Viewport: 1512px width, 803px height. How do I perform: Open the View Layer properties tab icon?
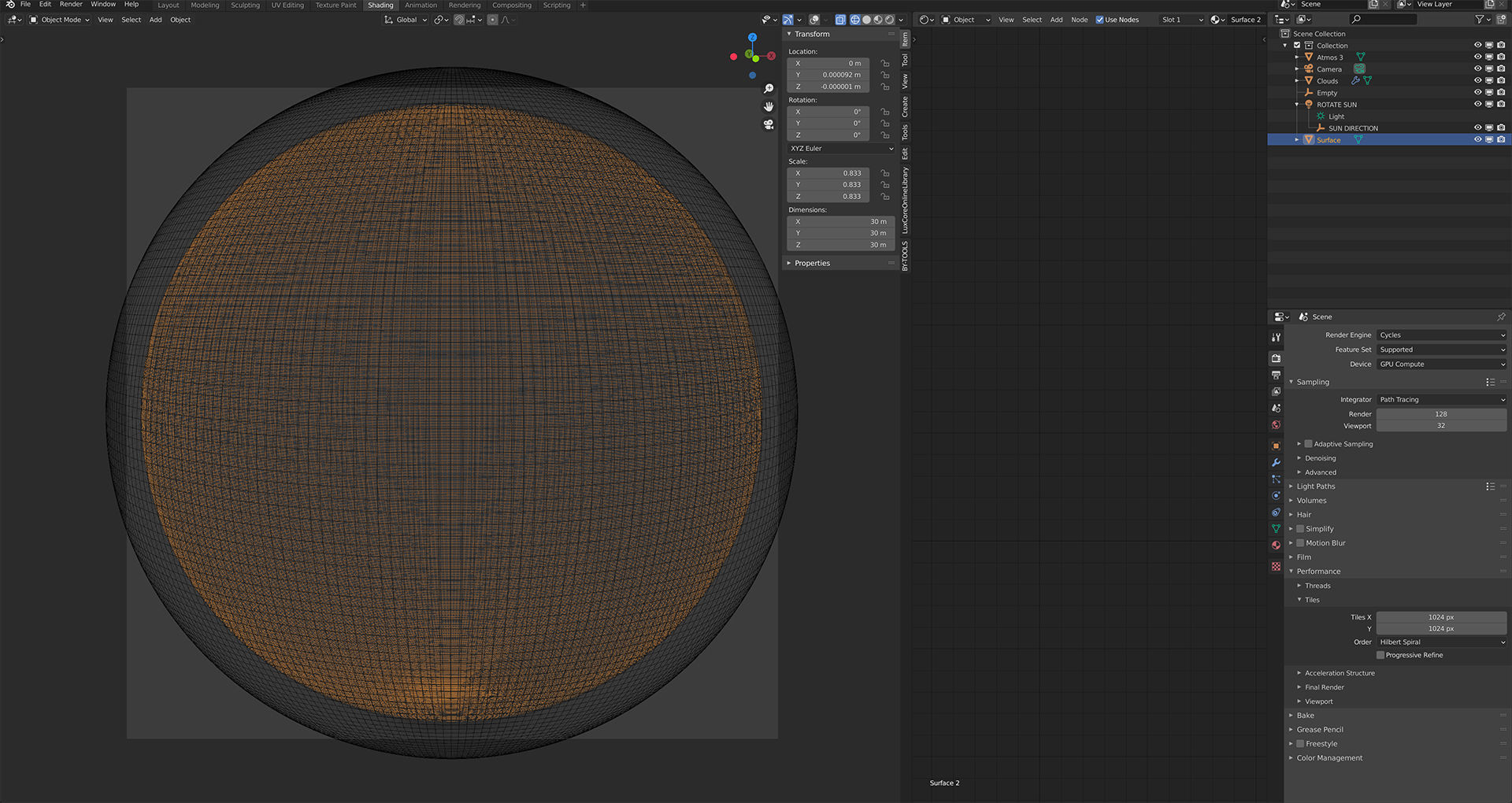tap(1276, 391)
